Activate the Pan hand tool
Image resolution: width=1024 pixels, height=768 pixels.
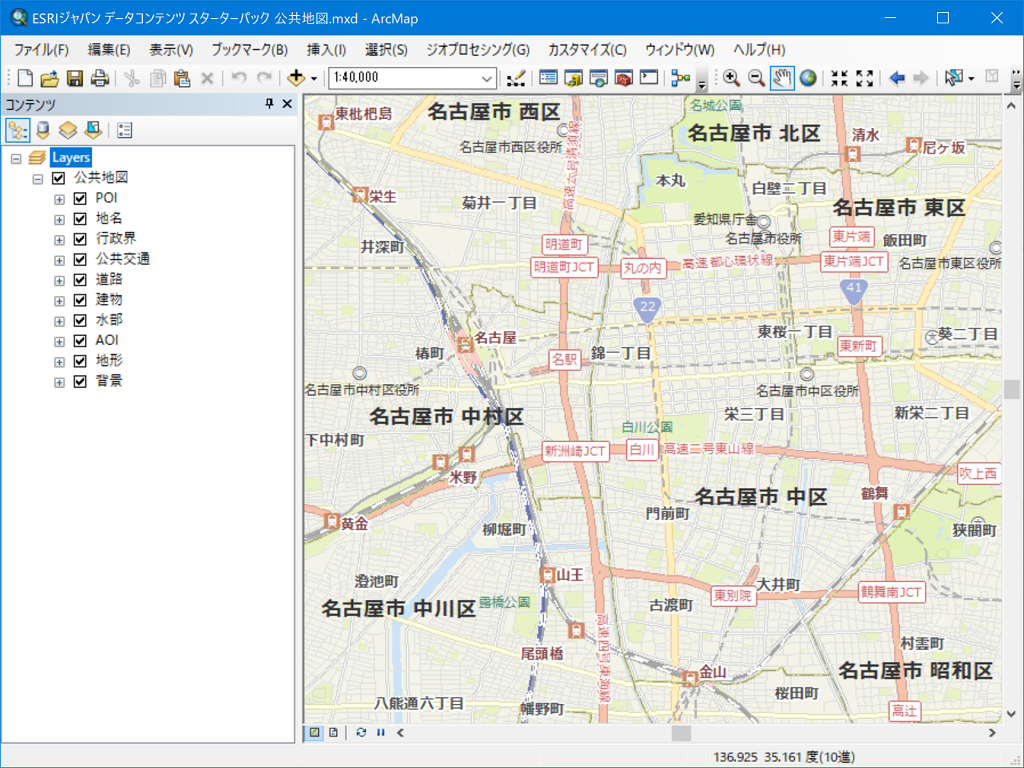coord(782,78)
